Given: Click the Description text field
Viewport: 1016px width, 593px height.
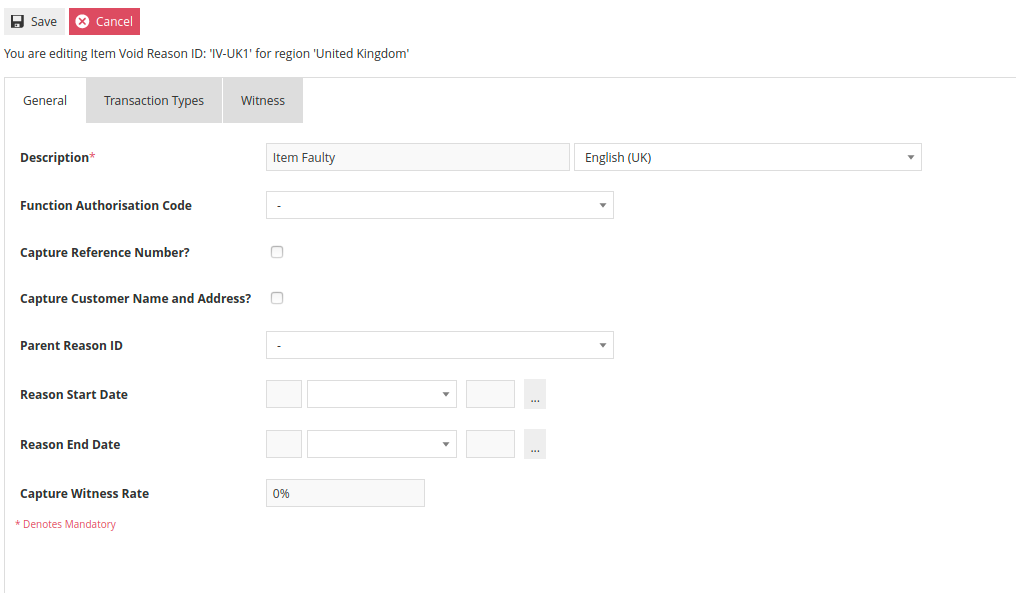Looking at the screenshot, I should tap(417, 157).
